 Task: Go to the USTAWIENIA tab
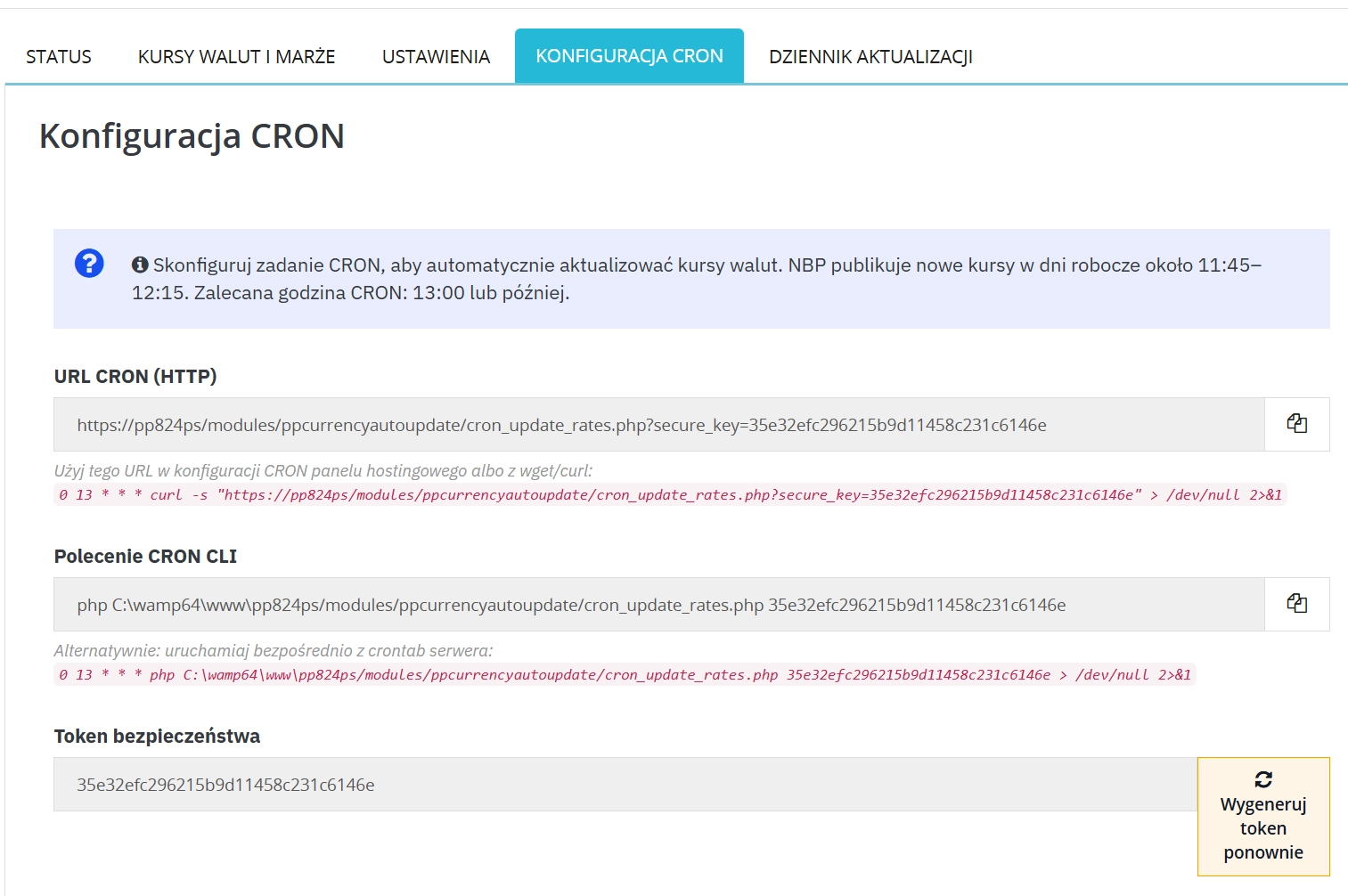coord(435,55)
